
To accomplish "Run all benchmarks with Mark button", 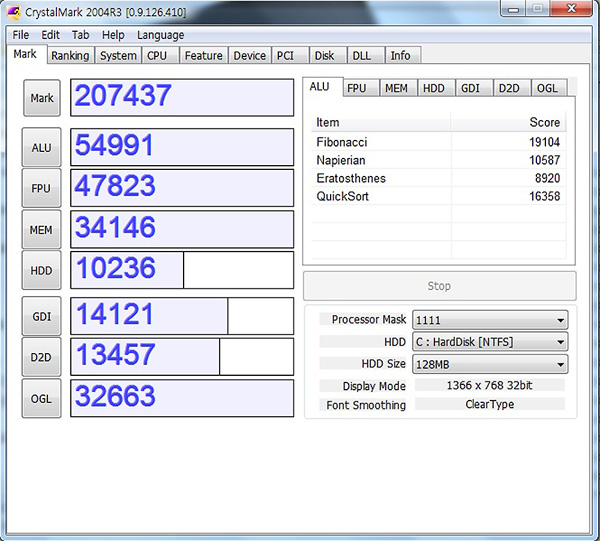I will (42, 98).
